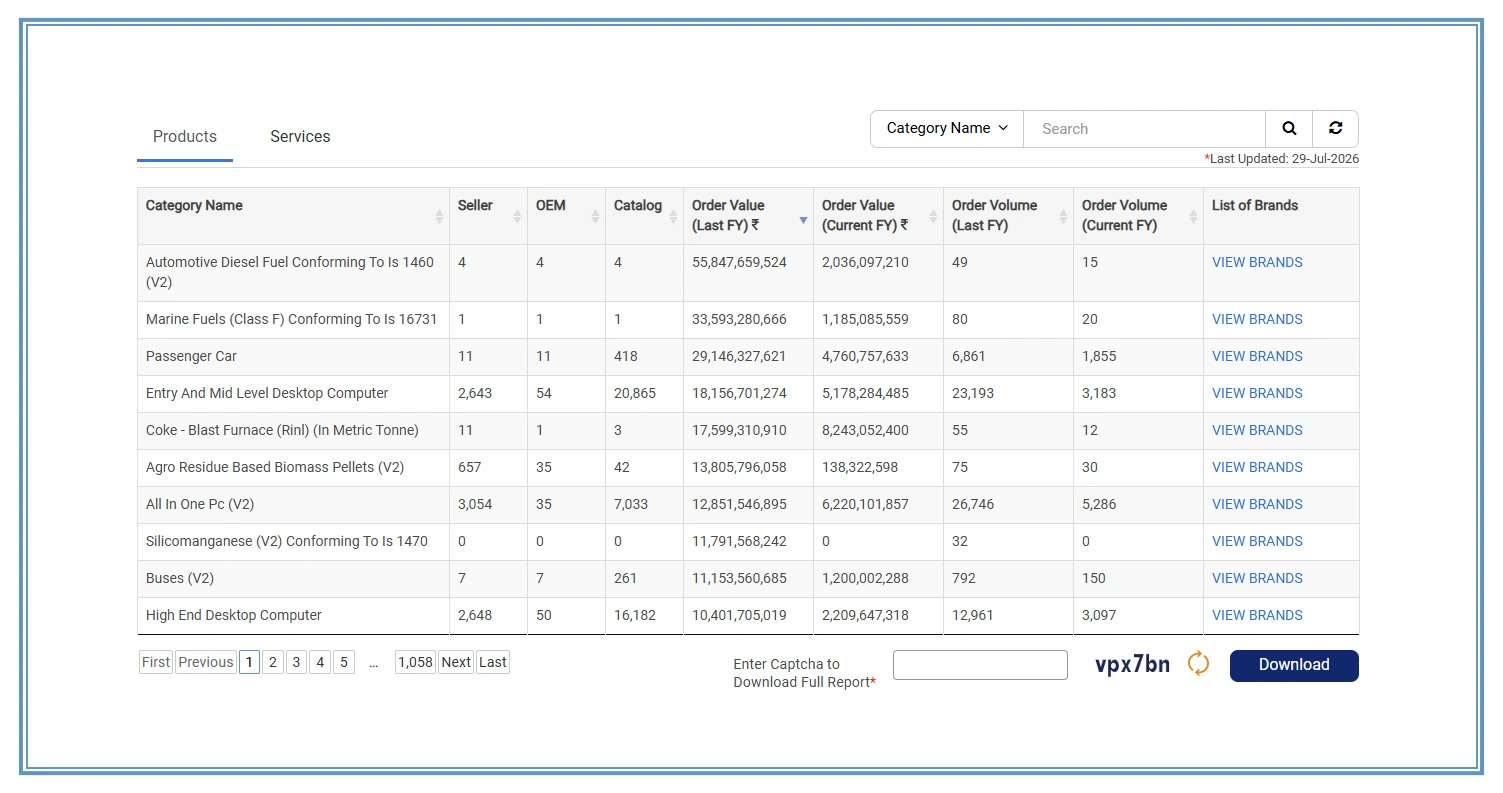The width and height of the screenshot is (1503, 793).
Task: Click the magnifier search icon button
Action: (1289, 129)
